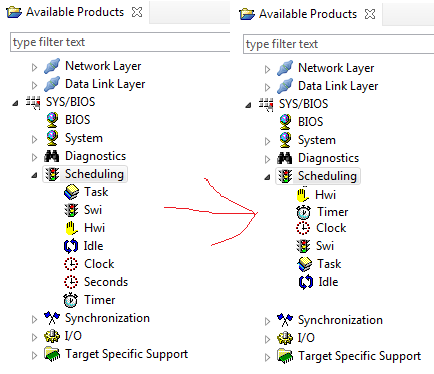The height and width of the screenshot is (374, 434).
Task: Select 'Task' label in left tree
Action: [96, 192]
